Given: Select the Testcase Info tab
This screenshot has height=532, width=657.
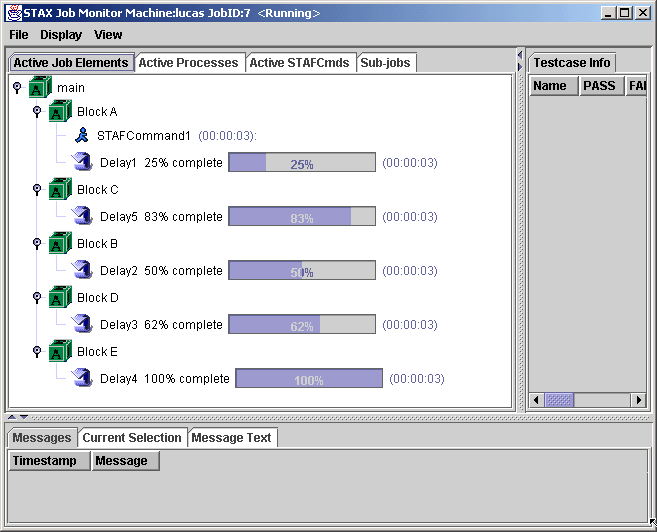Looking at the screenshot, I should tap(572, 62).
